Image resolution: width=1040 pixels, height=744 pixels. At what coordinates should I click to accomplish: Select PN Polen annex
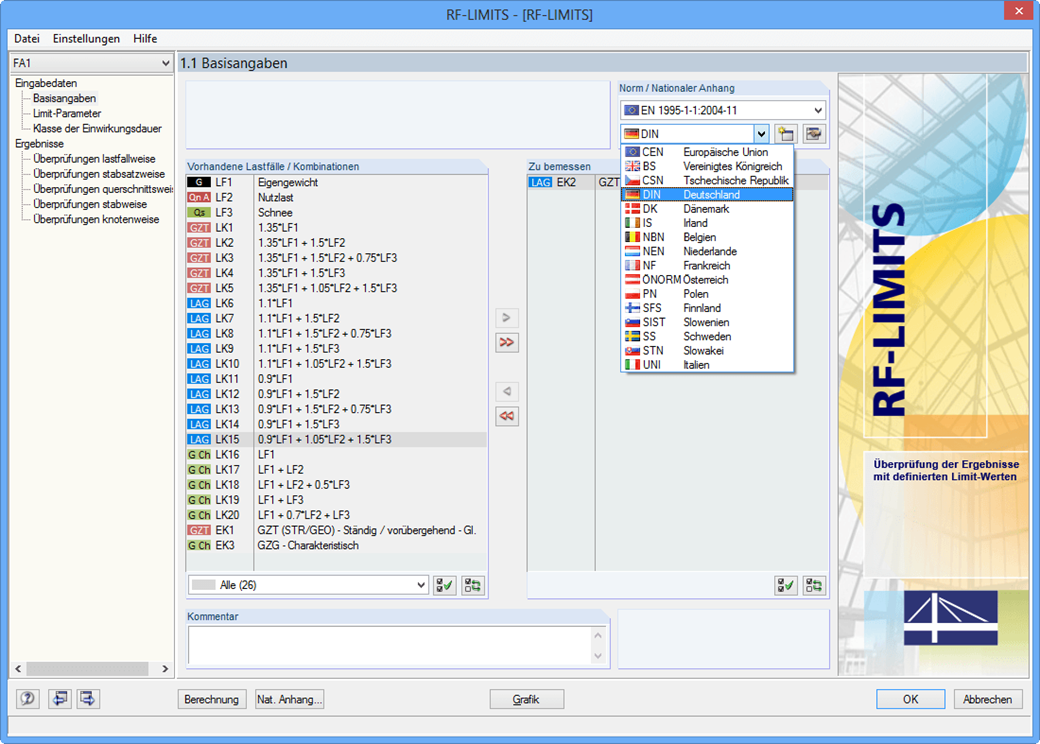707,294
